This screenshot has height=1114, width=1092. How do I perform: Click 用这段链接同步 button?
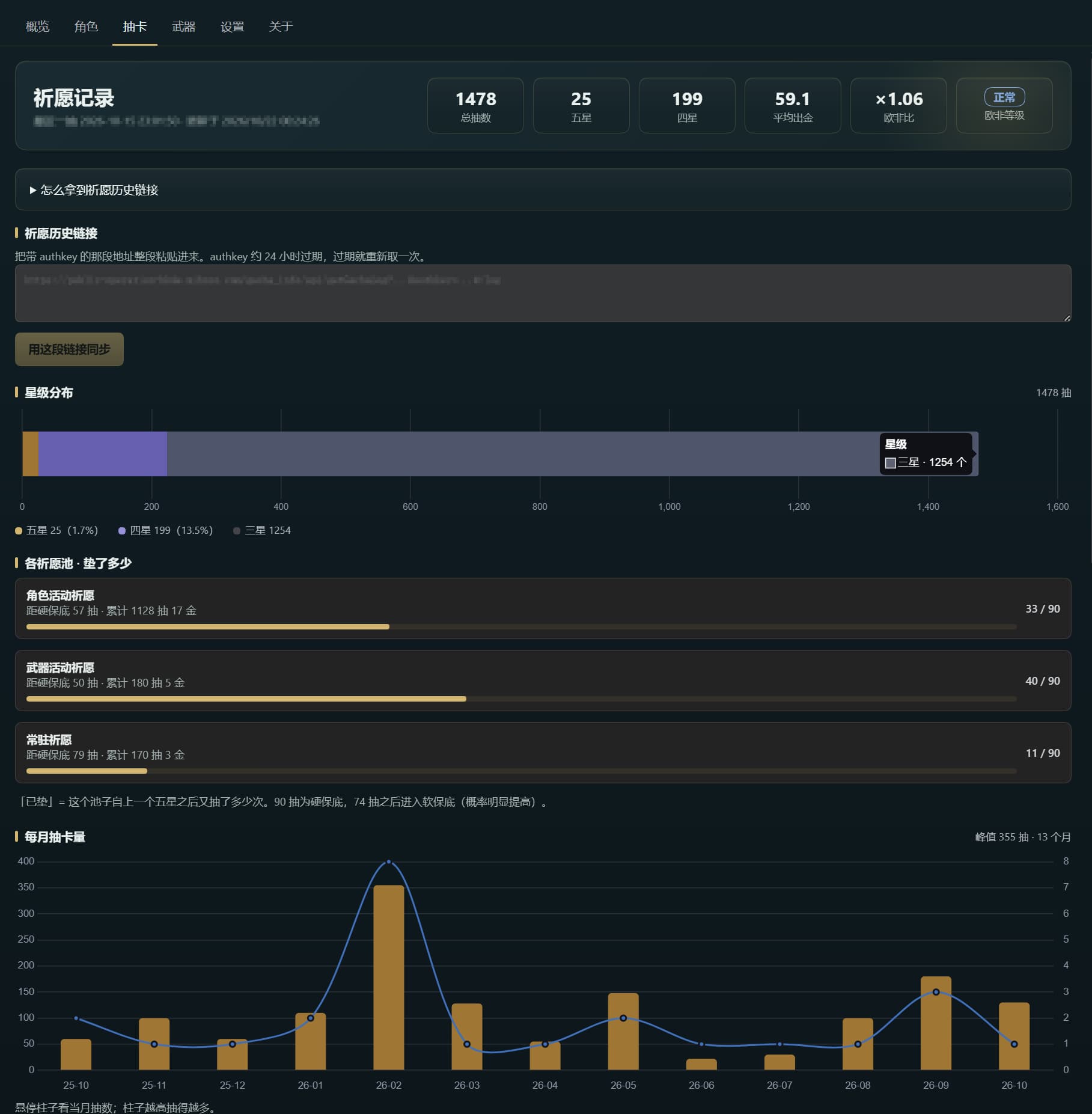[x=69, y=349]
